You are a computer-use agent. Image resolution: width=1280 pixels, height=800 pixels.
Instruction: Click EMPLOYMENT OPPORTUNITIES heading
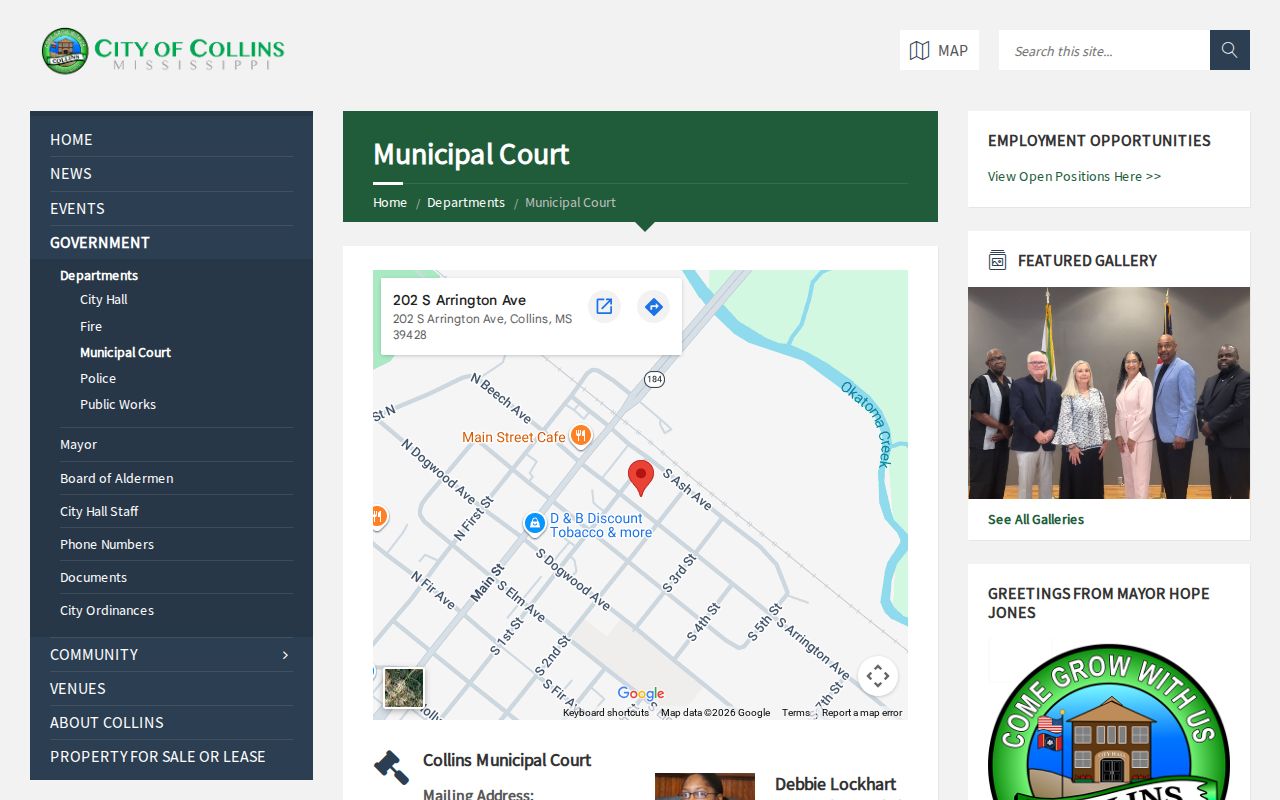pyautogui.click(x=1099, y=140)
